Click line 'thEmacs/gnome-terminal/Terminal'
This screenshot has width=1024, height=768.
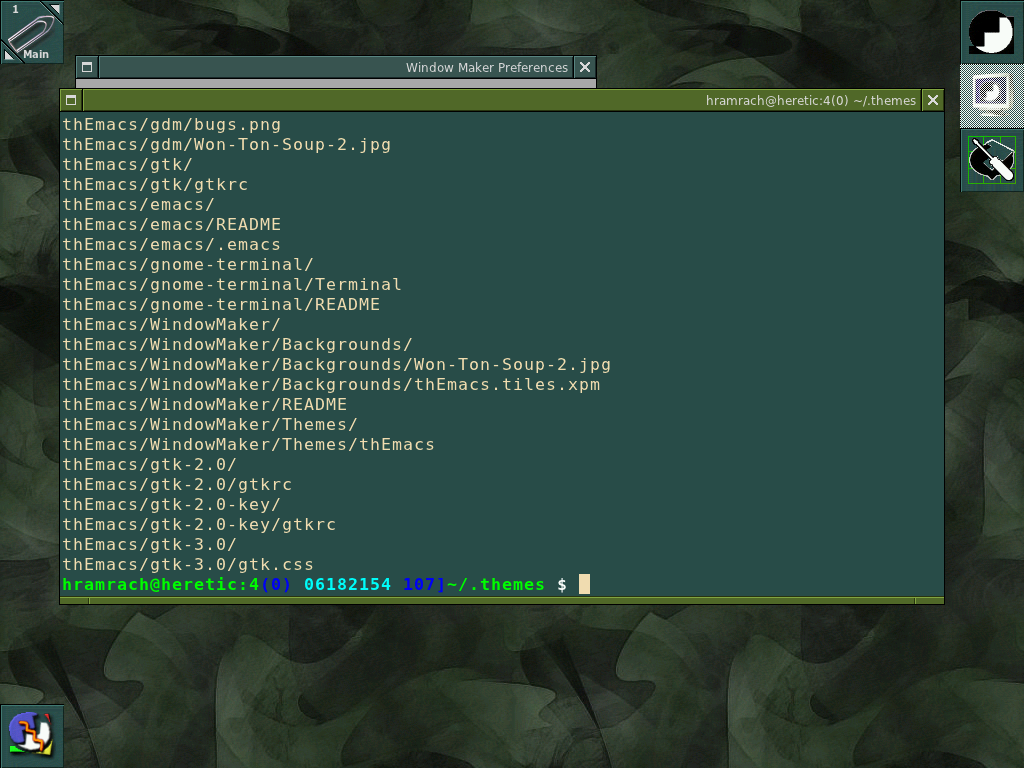(x=232, y=284)
